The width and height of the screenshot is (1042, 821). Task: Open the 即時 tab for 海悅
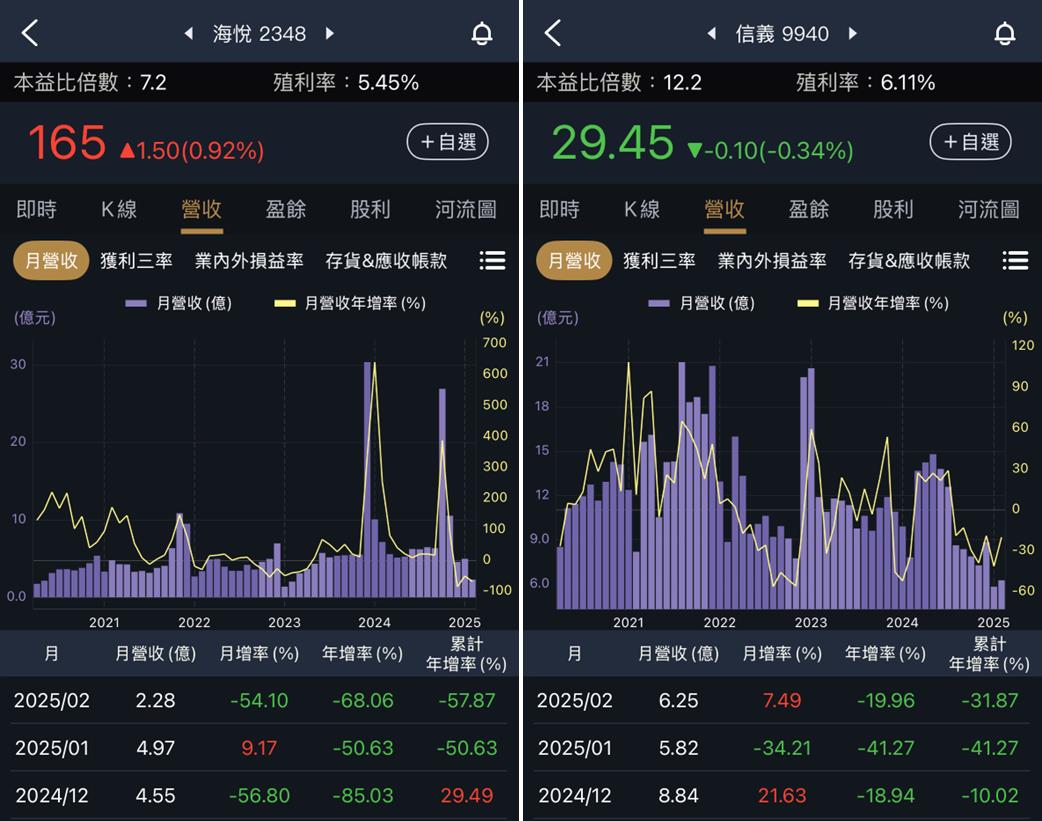pyautogui.click(x=37, y=209)
